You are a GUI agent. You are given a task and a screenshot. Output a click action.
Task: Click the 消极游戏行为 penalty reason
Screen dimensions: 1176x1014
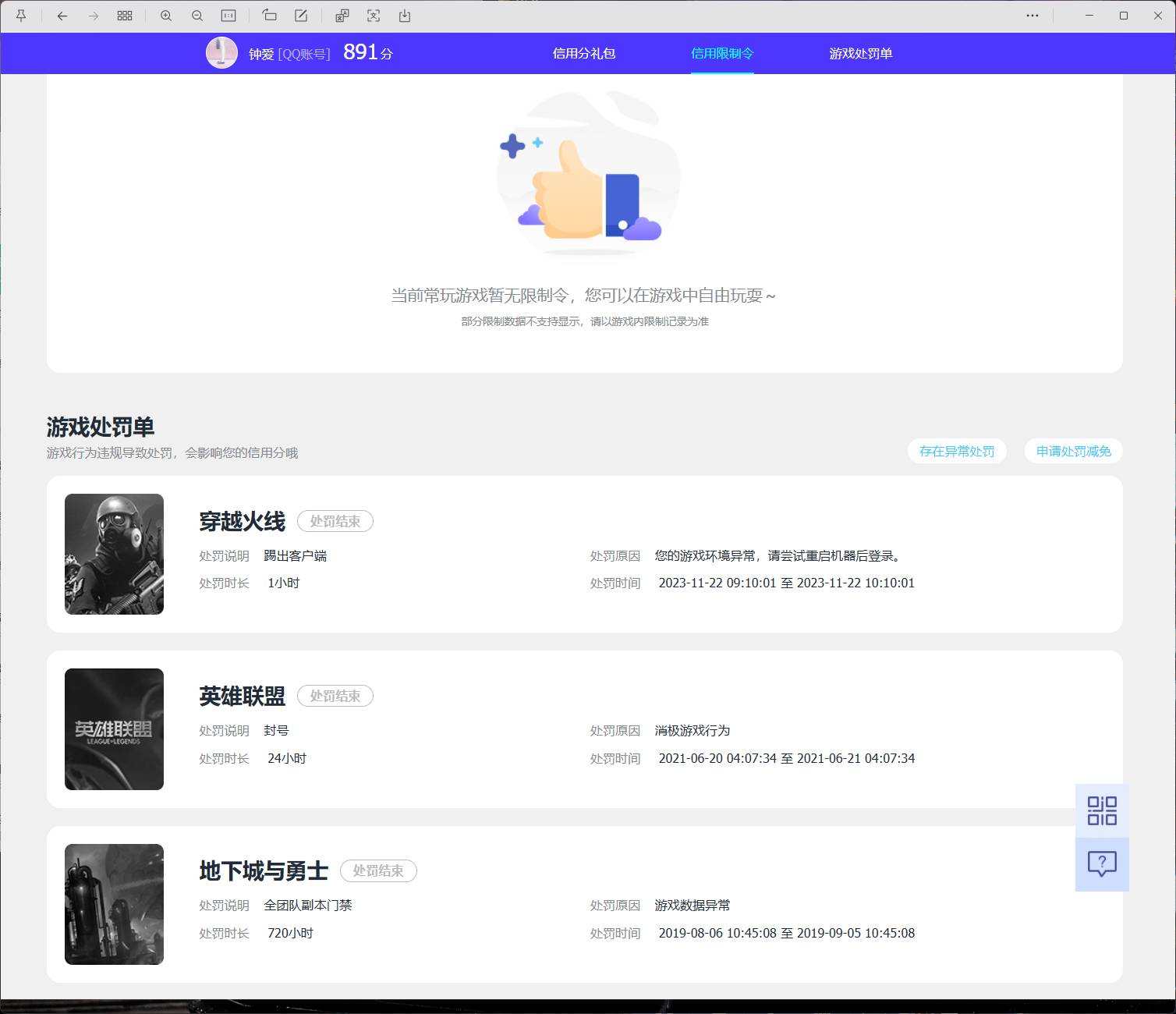(x=692, y=731)
